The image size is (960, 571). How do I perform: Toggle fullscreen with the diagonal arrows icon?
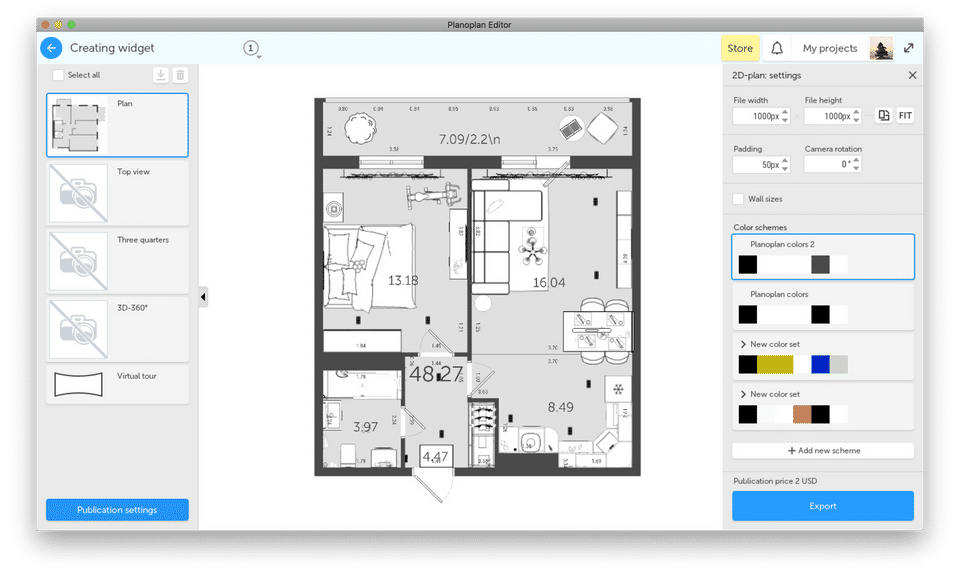pyautogui.click(x=909, y=48)
